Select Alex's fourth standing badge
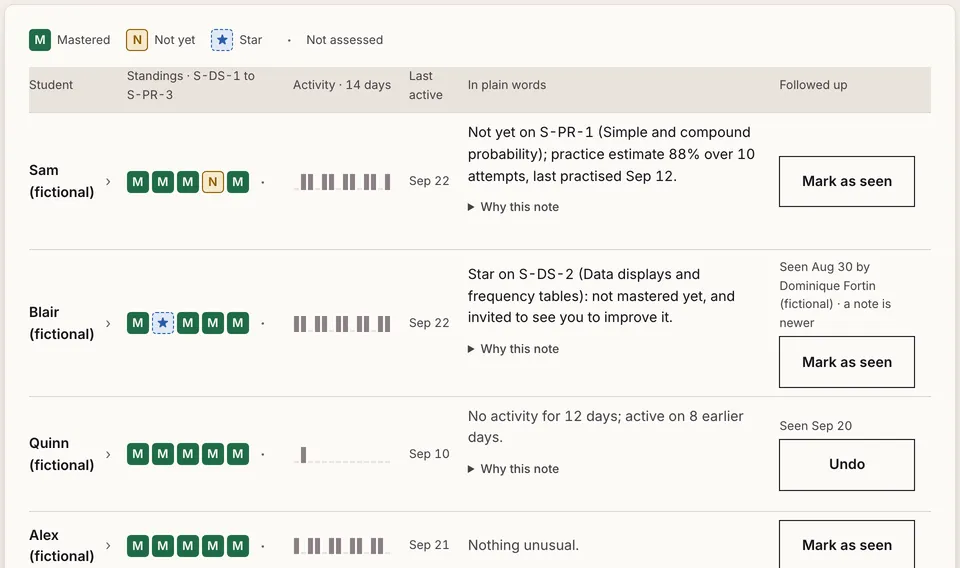Screen dimensions: 960x568 [x=213, y=546]
